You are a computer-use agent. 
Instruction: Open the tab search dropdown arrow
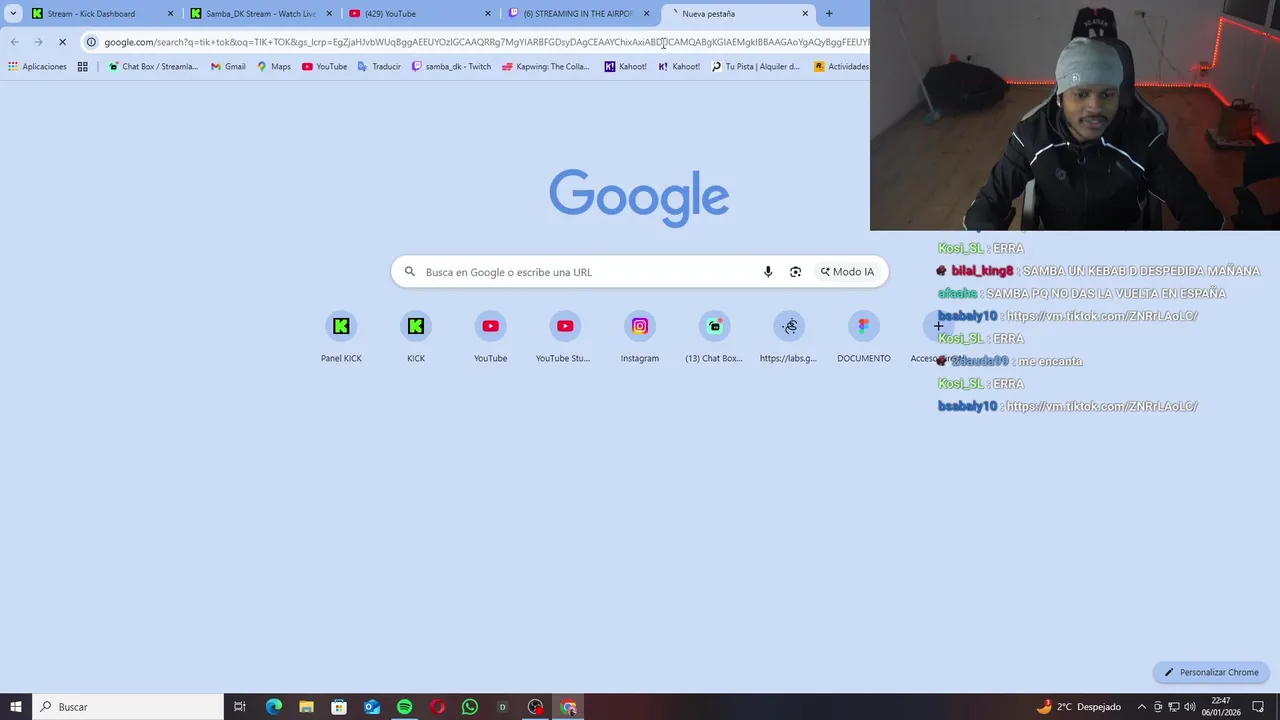13,14
